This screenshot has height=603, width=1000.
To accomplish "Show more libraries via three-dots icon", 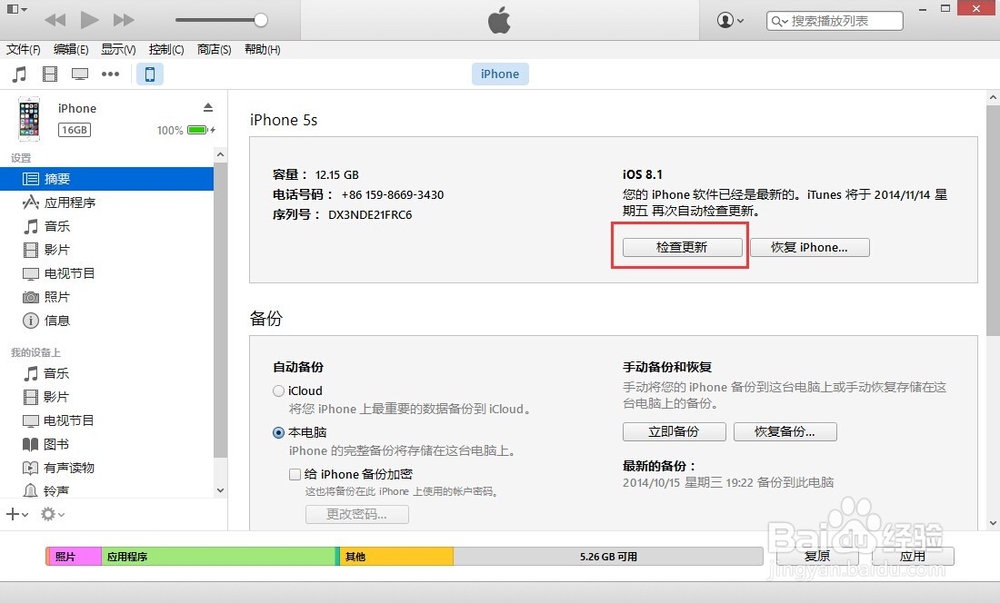I will (110, 74).
